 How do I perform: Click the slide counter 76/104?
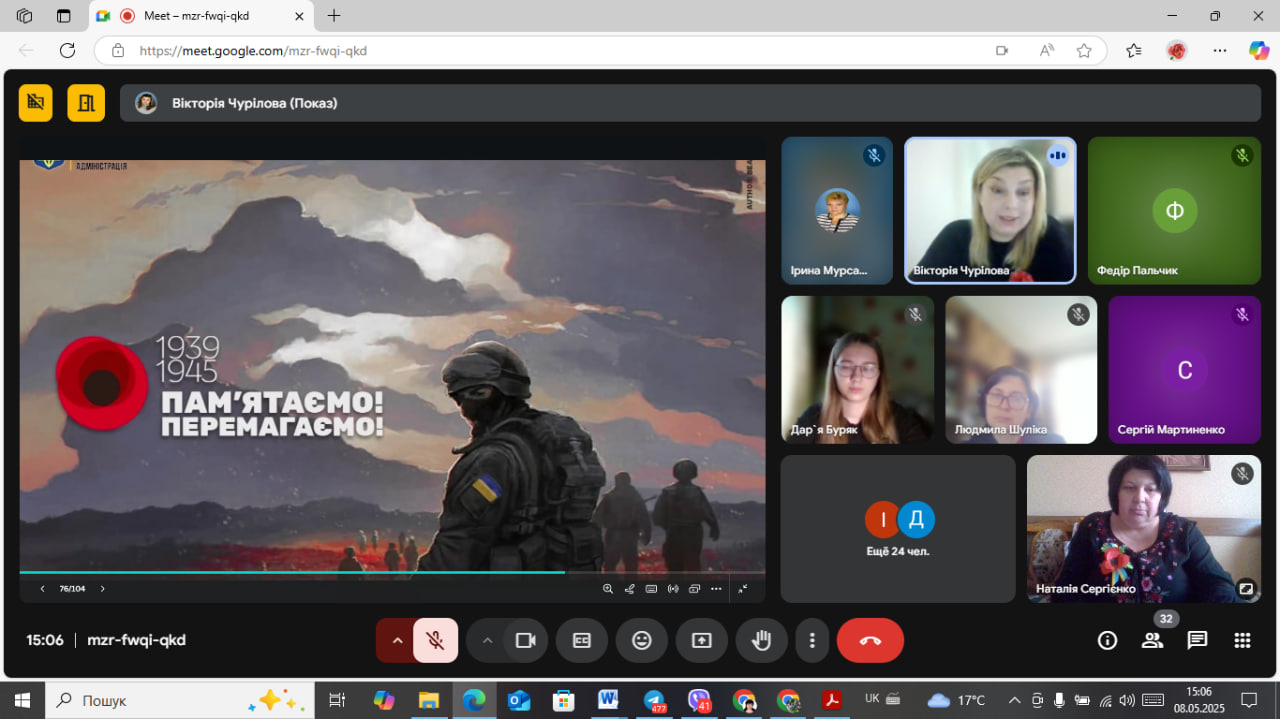(72, 589)
